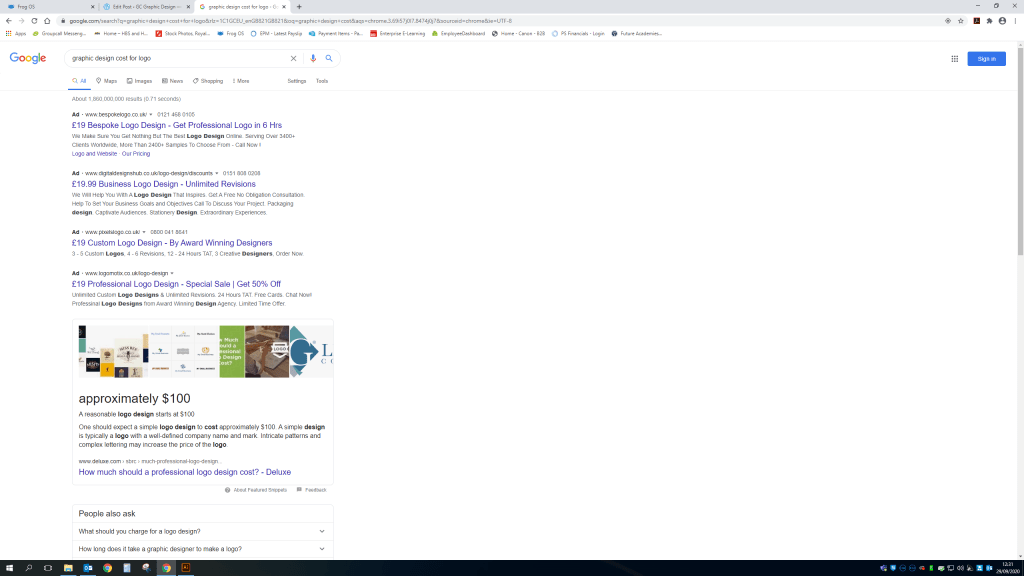The height and width of the screenshot is (576, 1024).
Task: Bookmark this page with the star icon
Action: point(961,20)
